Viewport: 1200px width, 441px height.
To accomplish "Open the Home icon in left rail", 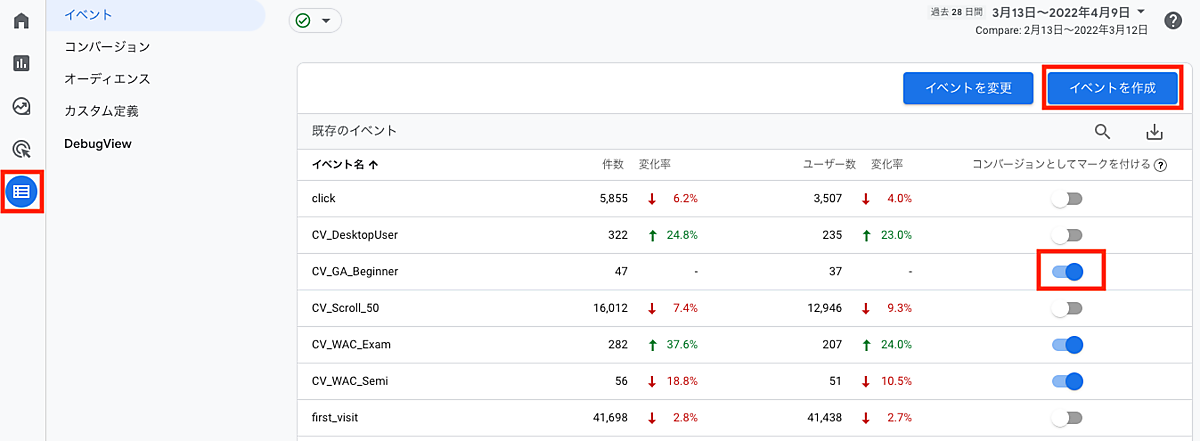I will pos(21,20).
